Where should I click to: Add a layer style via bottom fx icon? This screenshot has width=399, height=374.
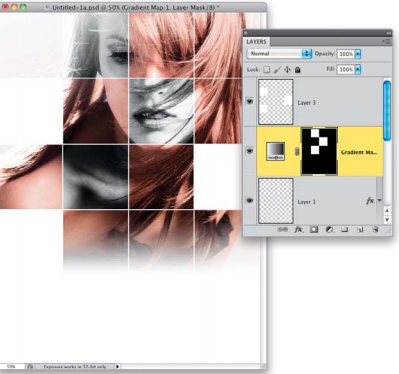coord(298,230)
